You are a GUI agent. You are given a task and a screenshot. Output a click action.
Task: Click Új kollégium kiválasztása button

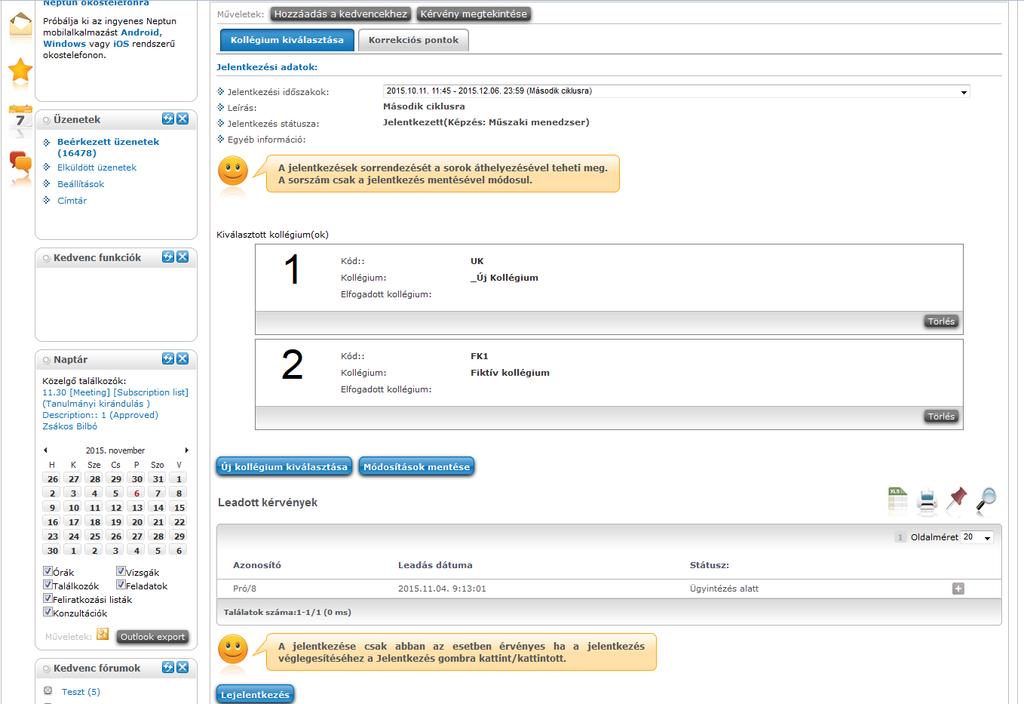tap(284, 467)
